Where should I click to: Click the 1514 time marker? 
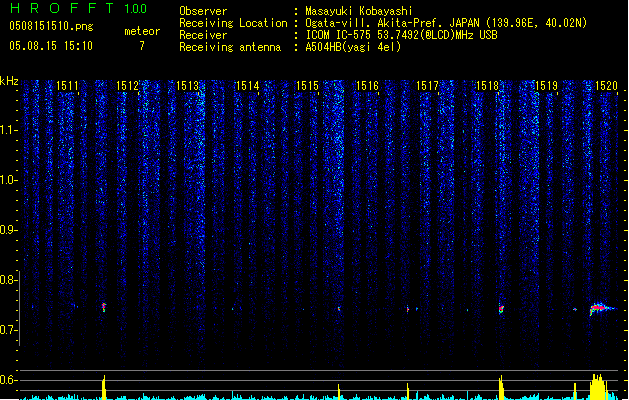247,86
